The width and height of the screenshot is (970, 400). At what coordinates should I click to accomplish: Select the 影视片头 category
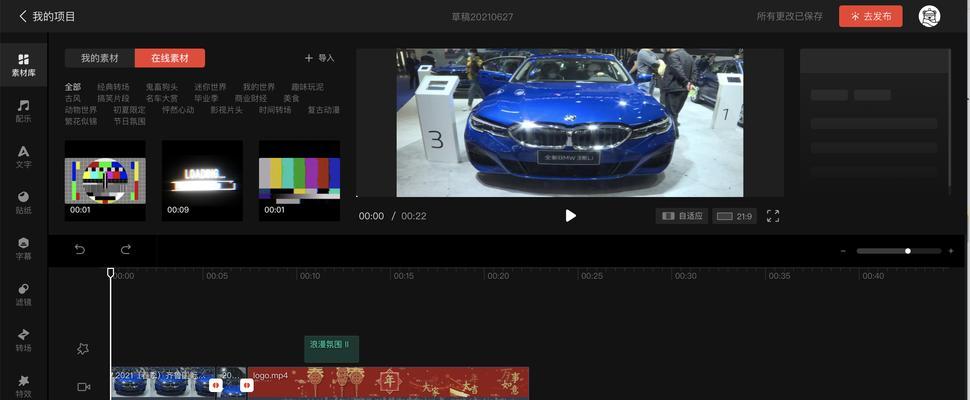click(x=226, y=110)
